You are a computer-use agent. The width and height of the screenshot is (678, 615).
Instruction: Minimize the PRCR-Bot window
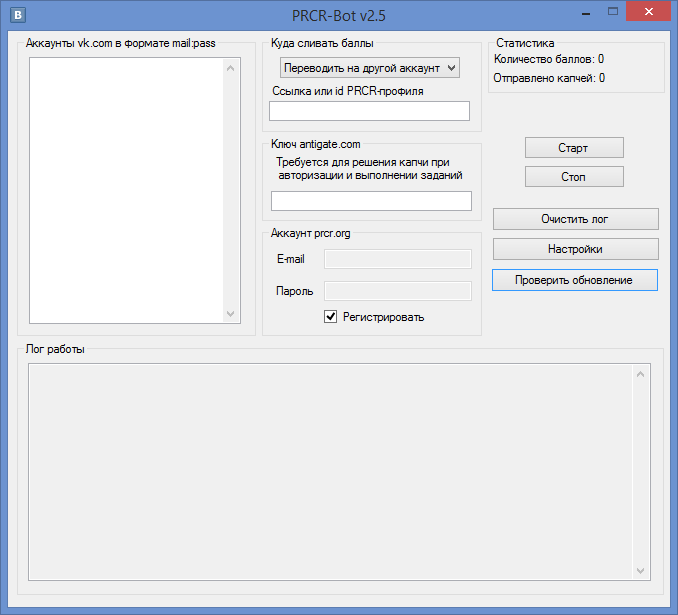[586, 14]
